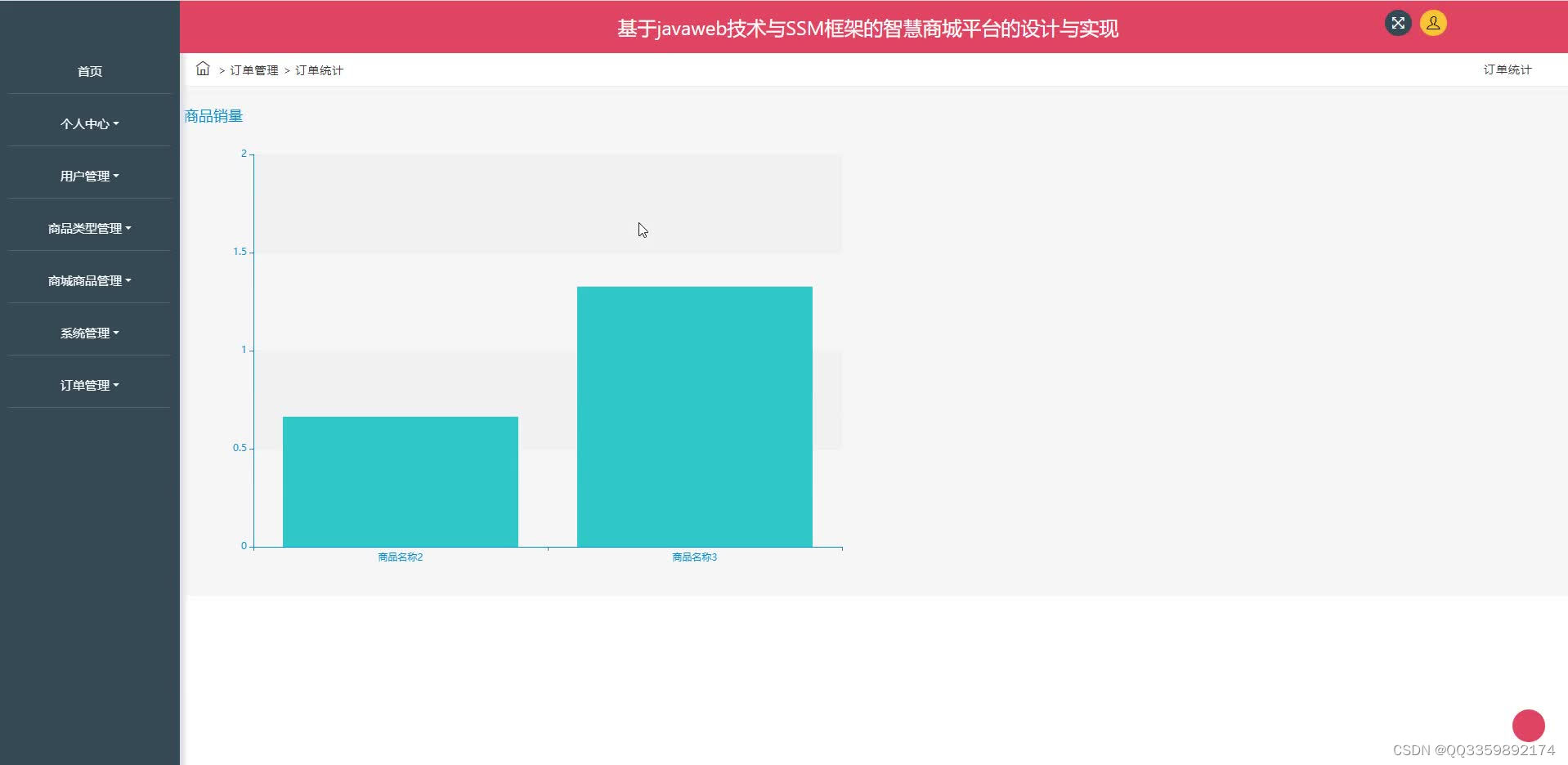Expand the 商城商品管理 sidebar menu
Image resolution: width=1568 pixels, height=765 pixels.
coord(90,280)
